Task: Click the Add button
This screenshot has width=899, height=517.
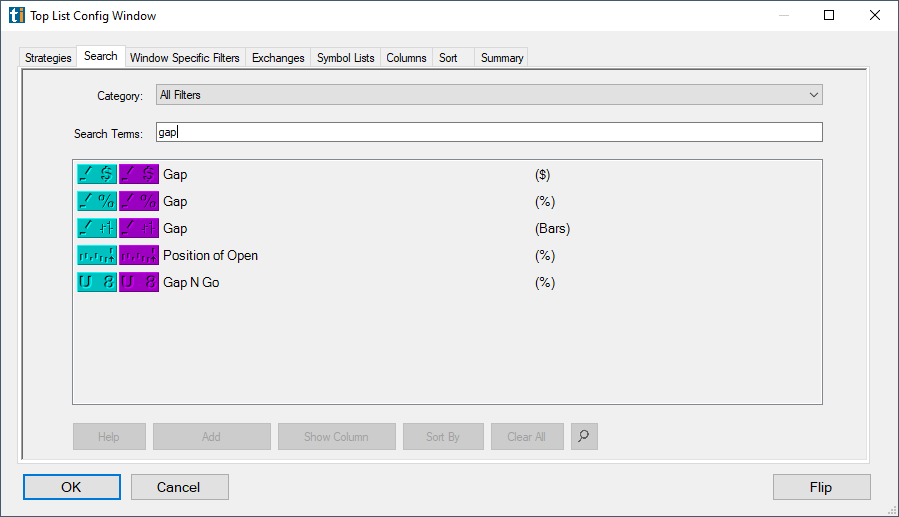Action: point(212,437)
